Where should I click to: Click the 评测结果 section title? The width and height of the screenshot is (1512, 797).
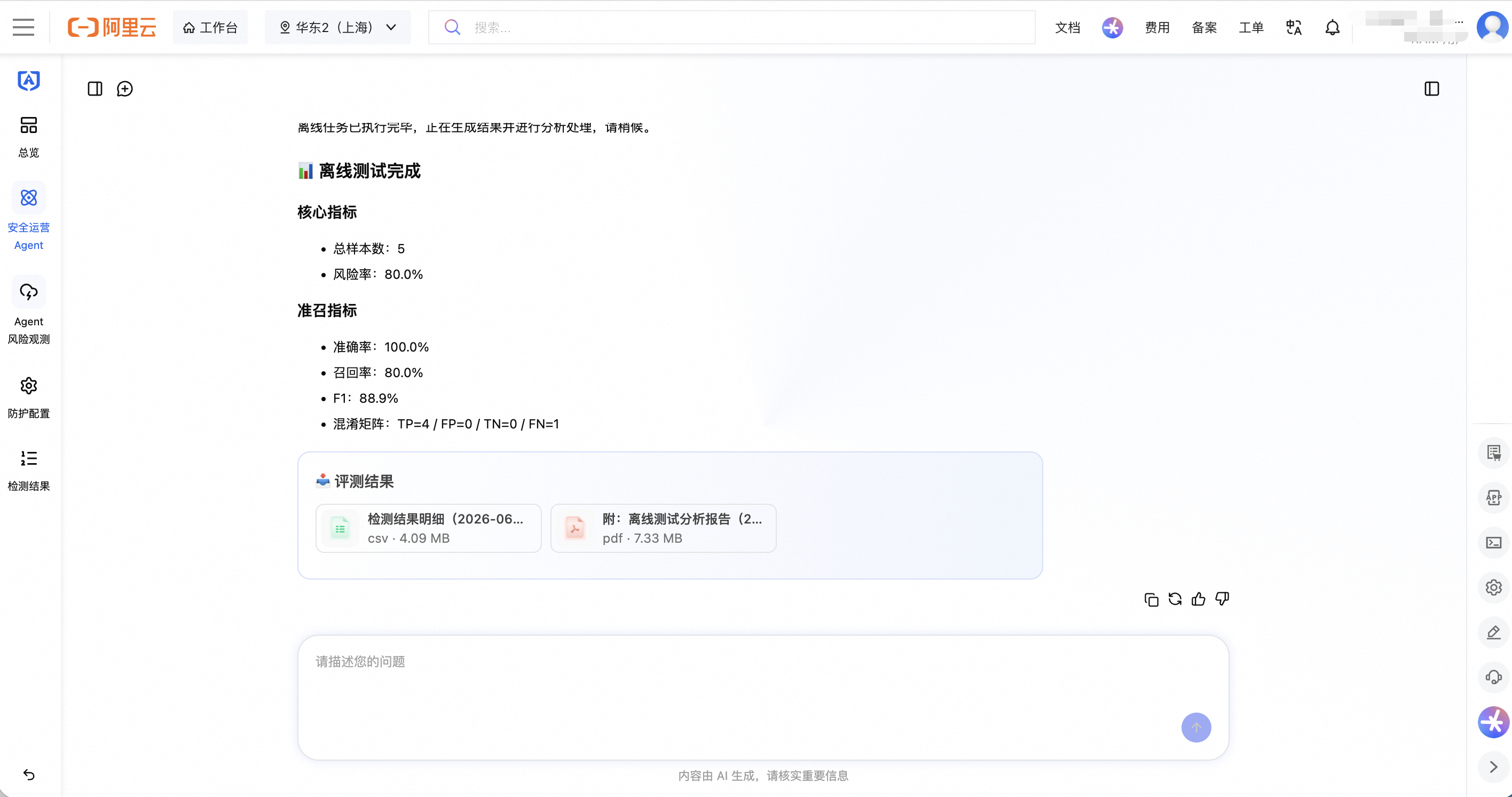click(355, 482)
